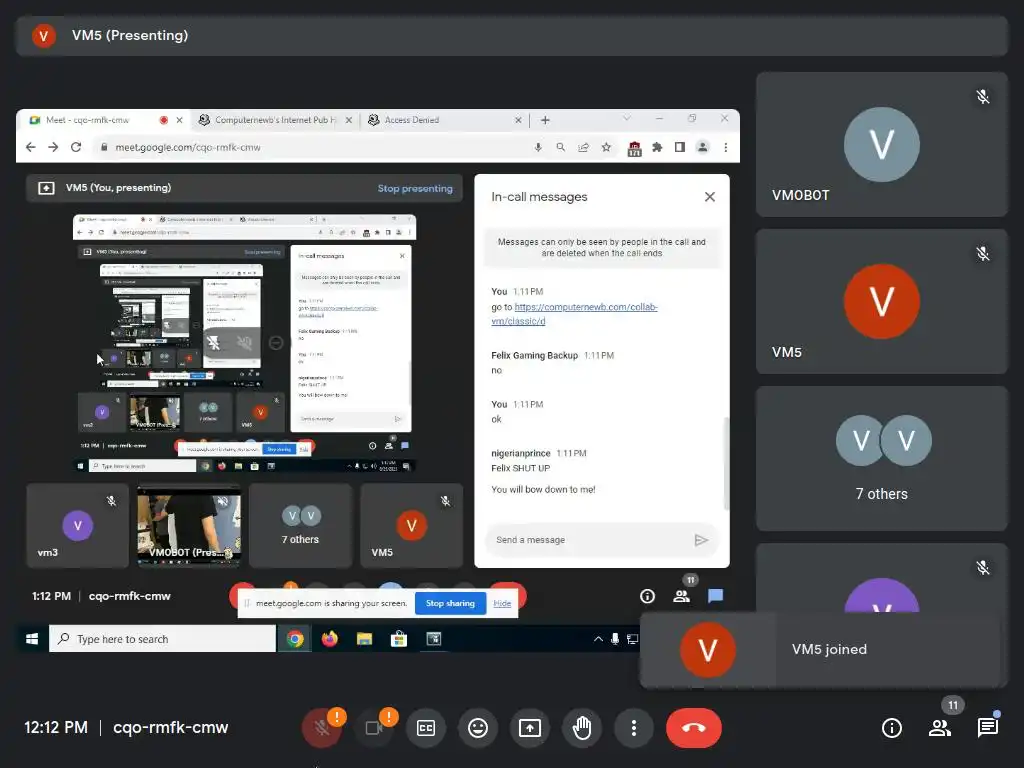Click the send message arrow icon
The width and height of the screenshot is (1024, 768).
coord(701,540)
